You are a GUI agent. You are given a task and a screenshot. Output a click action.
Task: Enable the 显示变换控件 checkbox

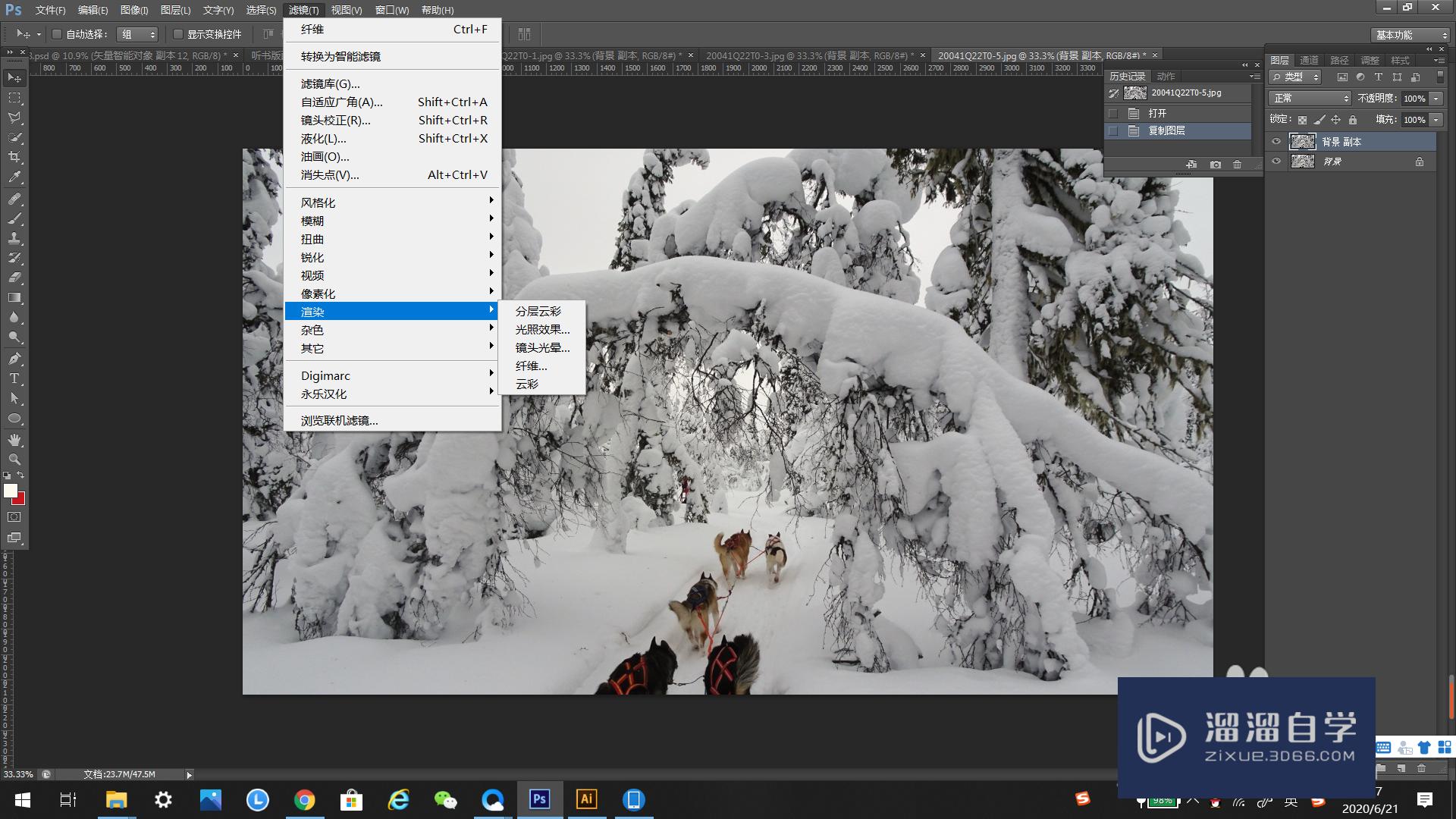click(178, 34)
